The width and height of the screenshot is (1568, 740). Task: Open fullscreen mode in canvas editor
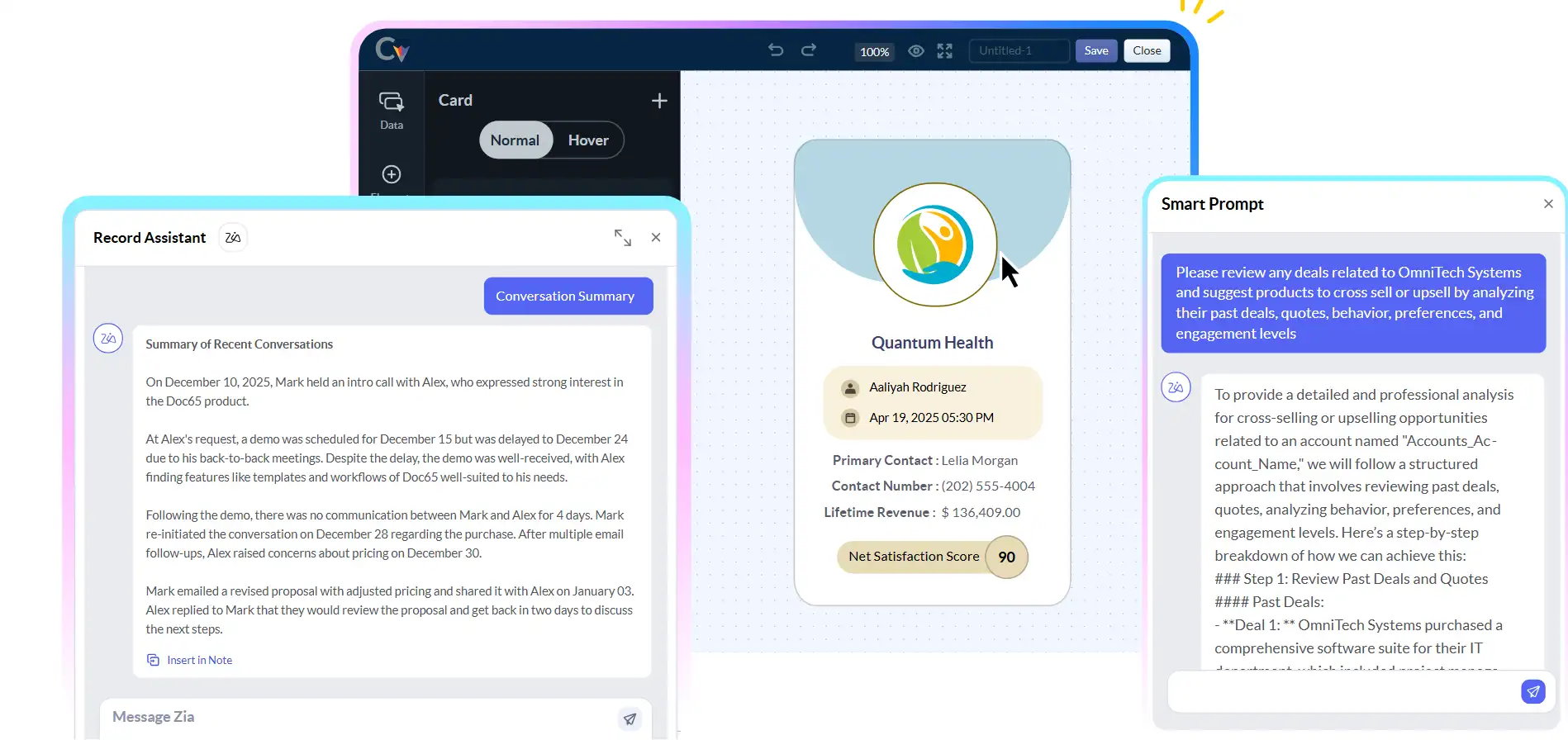[x=945, y=51]
